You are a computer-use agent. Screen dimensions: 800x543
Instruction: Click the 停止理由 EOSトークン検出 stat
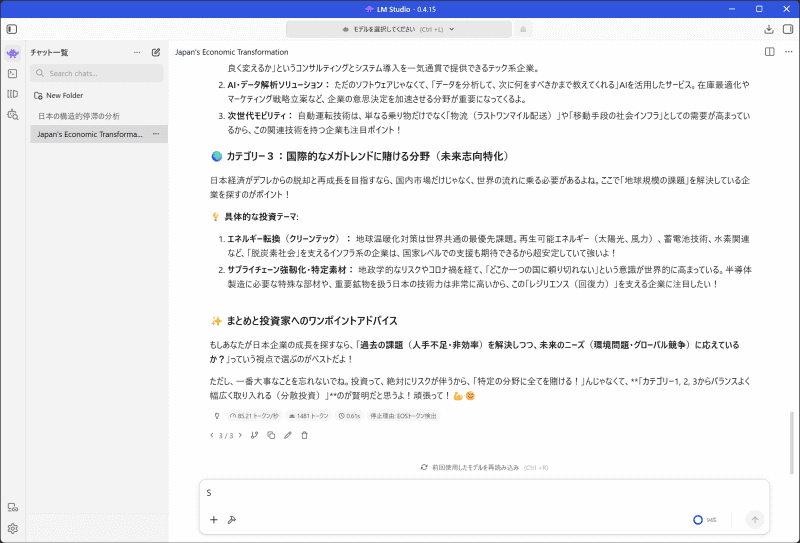pos(403,416)
